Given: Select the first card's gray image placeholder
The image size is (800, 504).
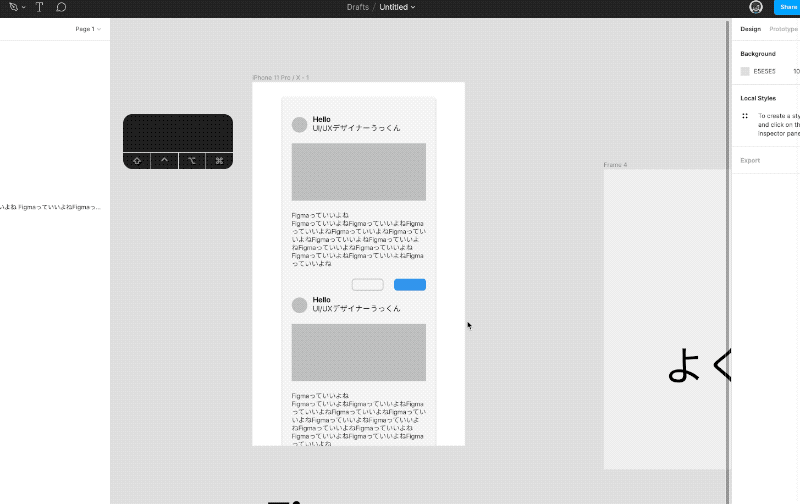Looking at the screenshot, I should [x=359, y=172].
